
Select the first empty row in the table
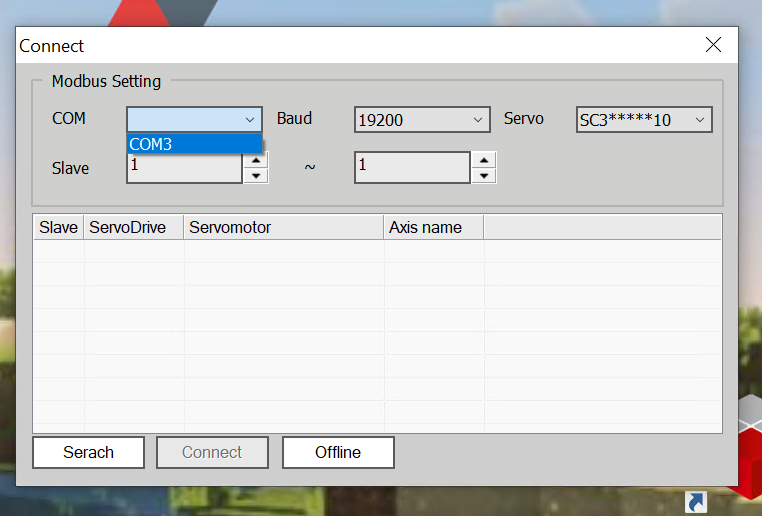pos(377,251)
